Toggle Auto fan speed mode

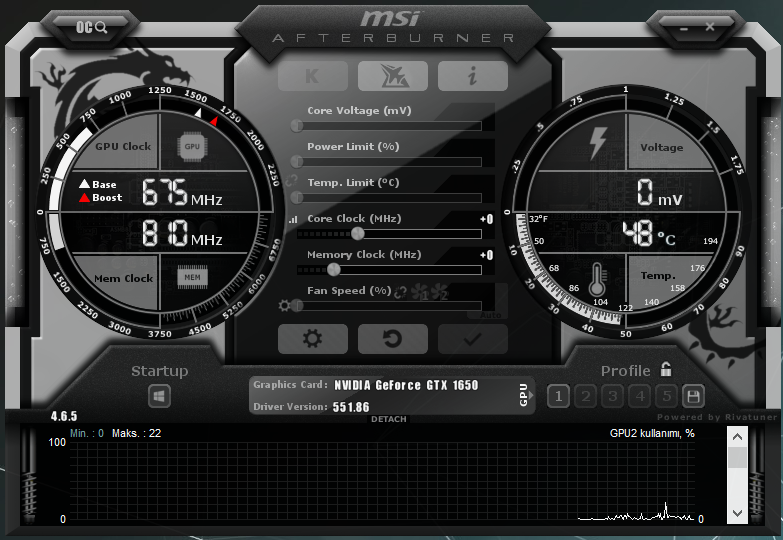490,315
